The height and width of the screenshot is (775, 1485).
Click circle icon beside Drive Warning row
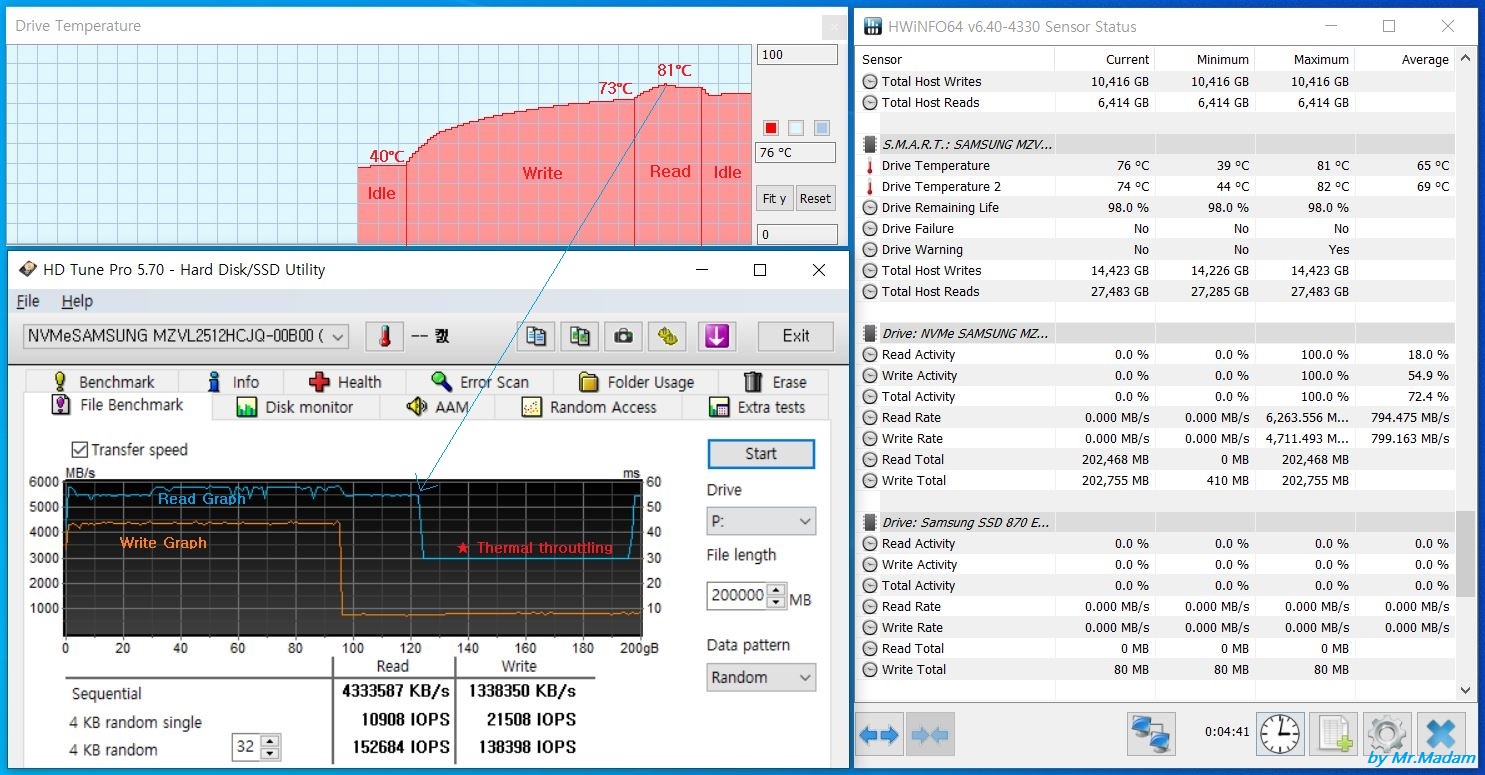point(870,250)
